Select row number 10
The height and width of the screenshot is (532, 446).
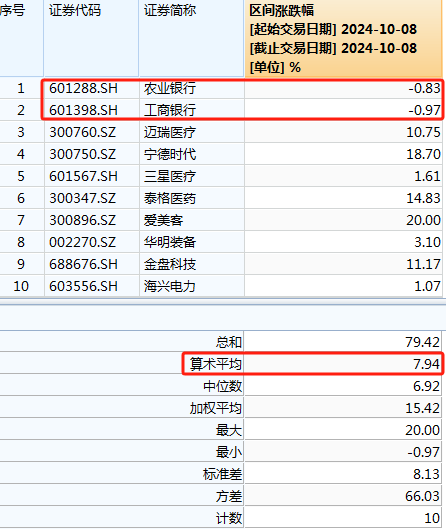coord(21,286)
